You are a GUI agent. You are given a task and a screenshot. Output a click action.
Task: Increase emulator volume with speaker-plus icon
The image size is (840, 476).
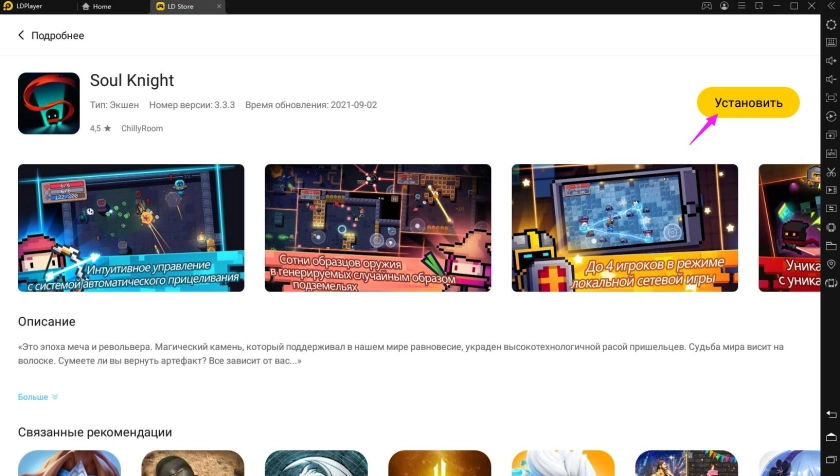coord(831,61)
